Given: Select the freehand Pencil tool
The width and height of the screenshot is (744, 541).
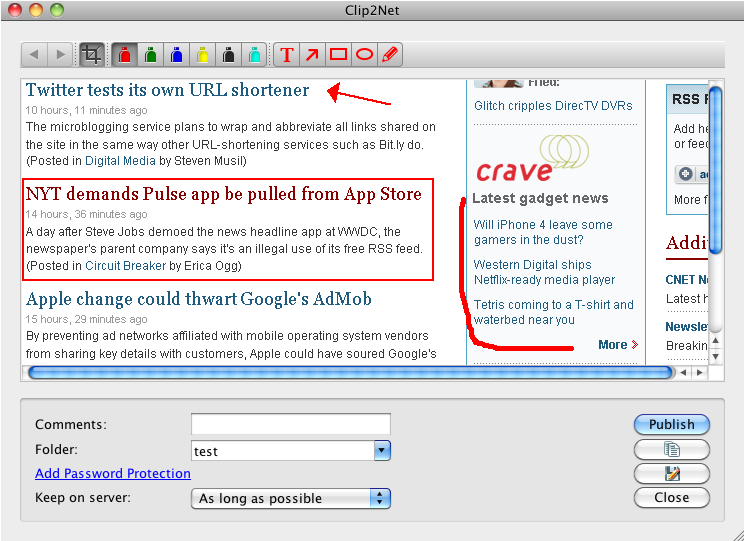Looking at the screenshot, I should point(390,55).
